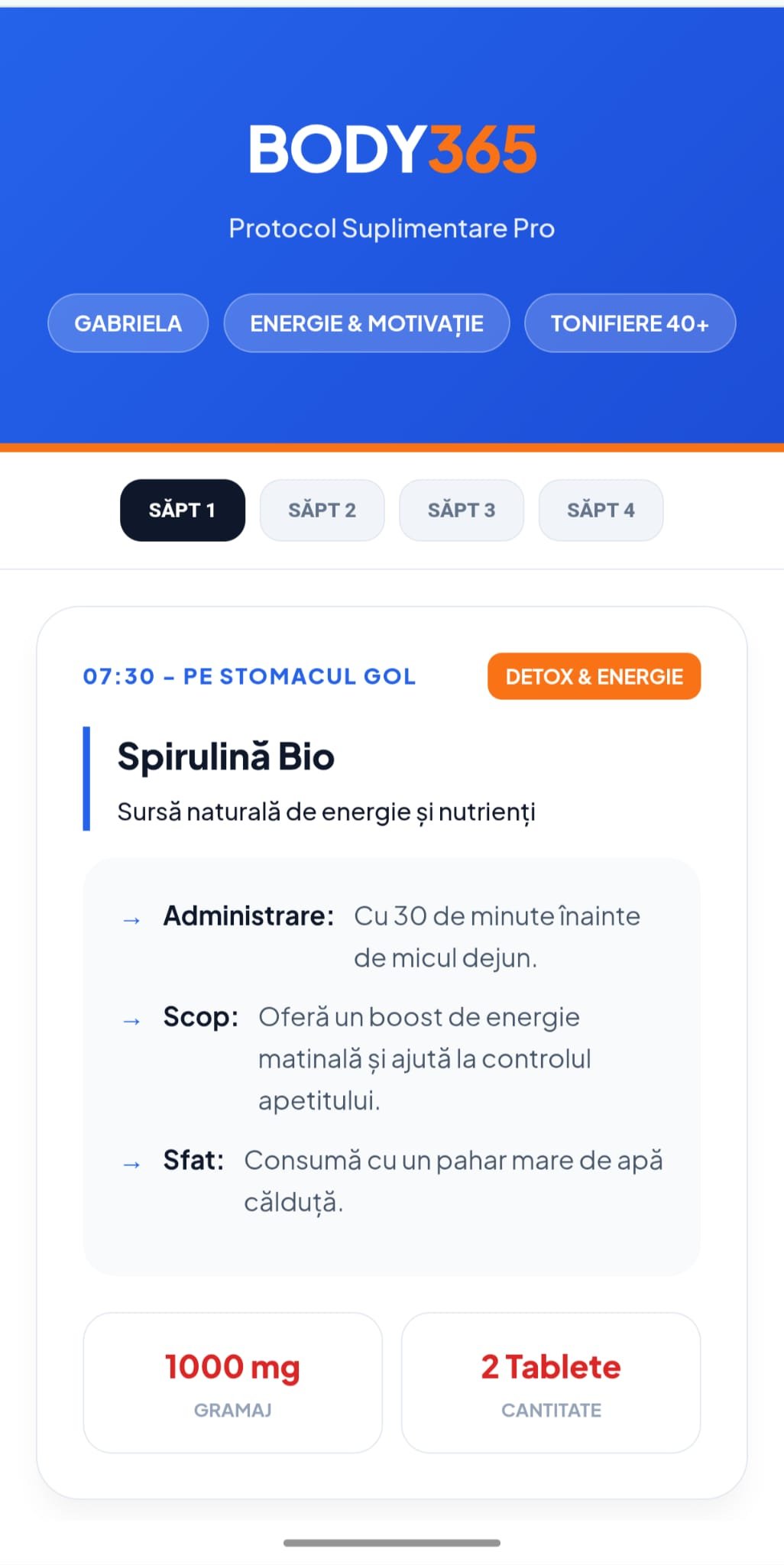Tap the 1000 mg Gramaj card
The image size is (784, 1565).
pyautogui.click(x=232, y=1382)
